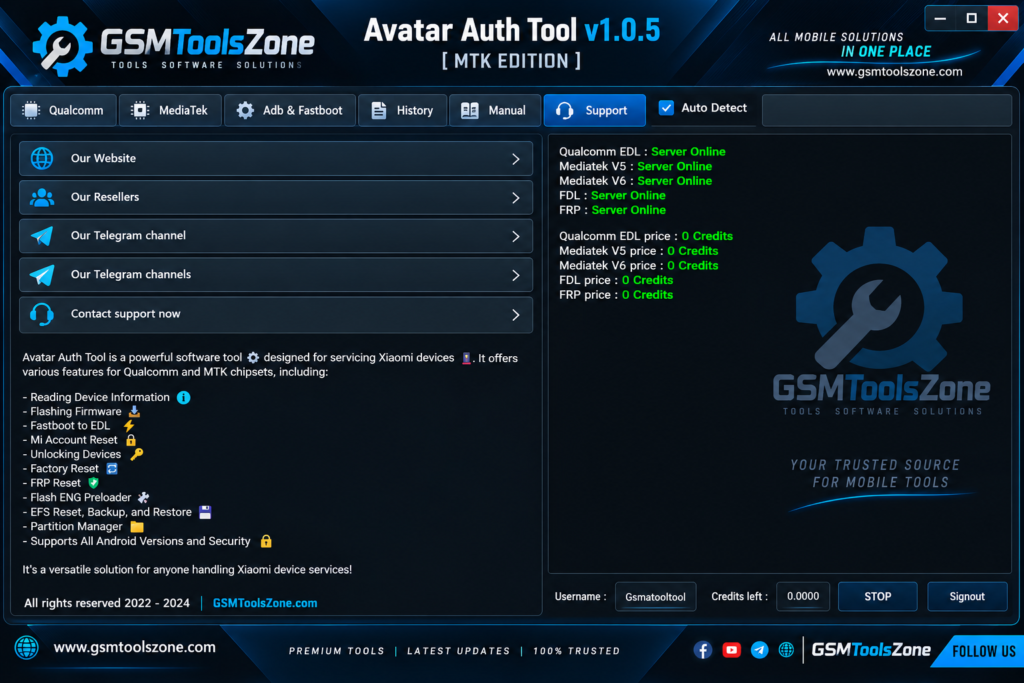Click the key icon beside Unlocking Devices
Viewport: 1024px width, 683px height.
tap(136, 454)
